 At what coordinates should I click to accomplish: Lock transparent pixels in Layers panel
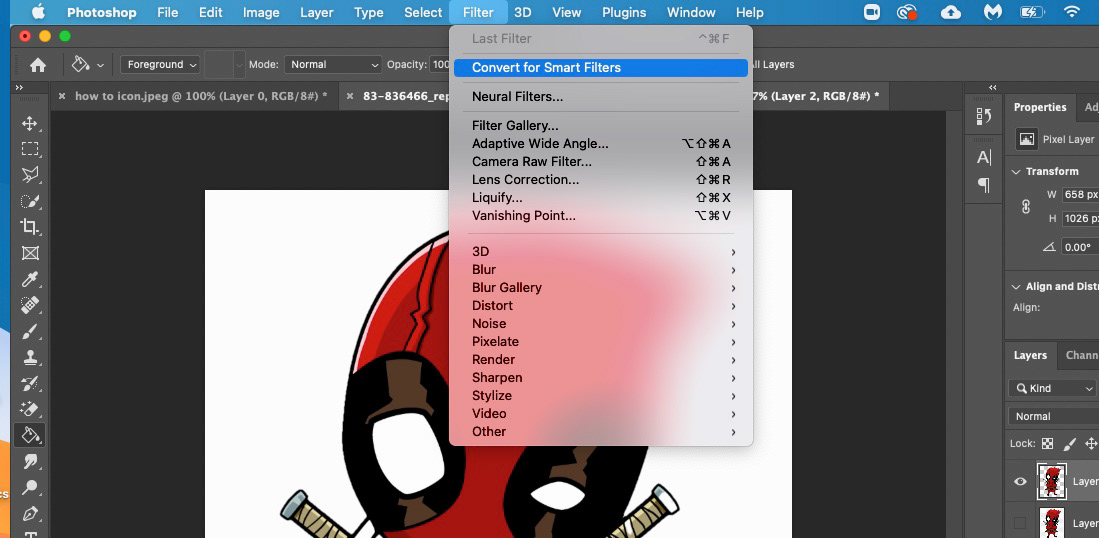click(1047, 443)
